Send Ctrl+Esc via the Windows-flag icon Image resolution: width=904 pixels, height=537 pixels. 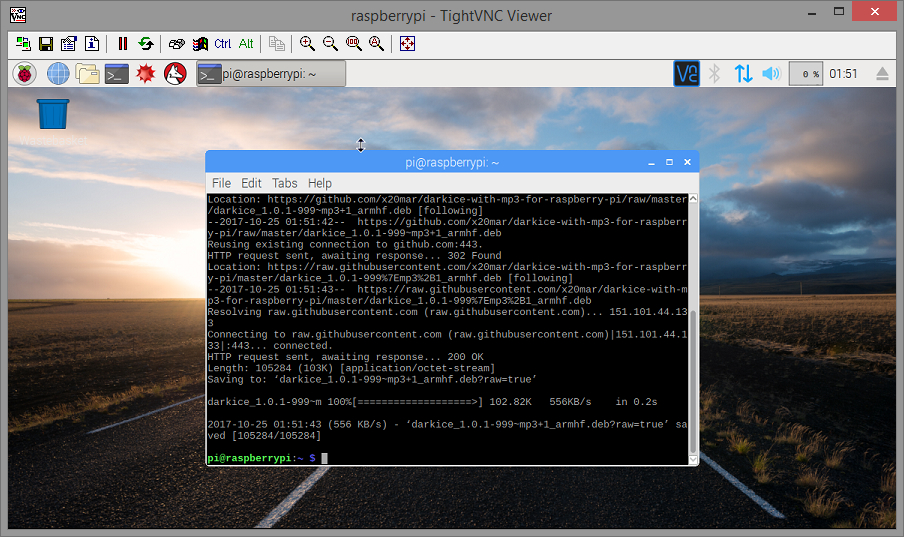[200, 44]
